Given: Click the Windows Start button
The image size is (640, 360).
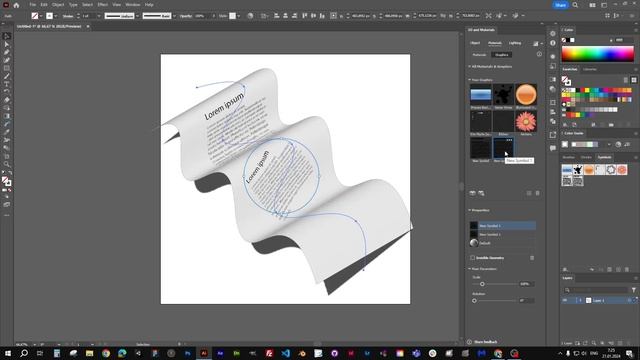Looking at the screenshot, I should pos(7,353).
